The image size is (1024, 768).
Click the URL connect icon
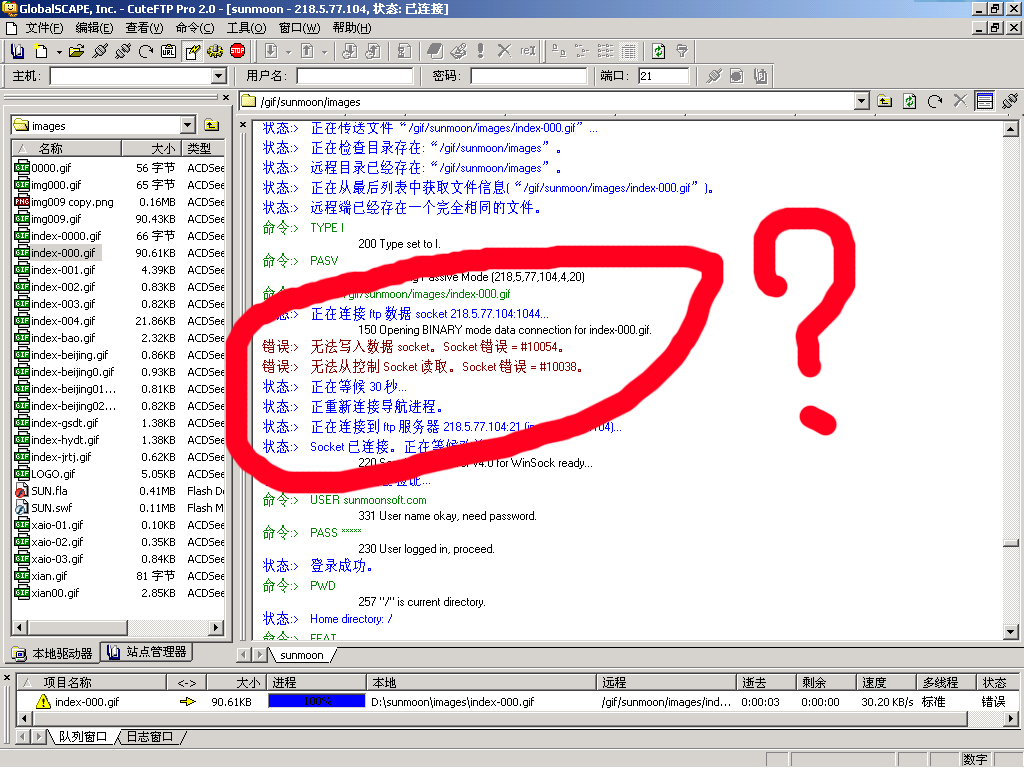pos(168,50)
